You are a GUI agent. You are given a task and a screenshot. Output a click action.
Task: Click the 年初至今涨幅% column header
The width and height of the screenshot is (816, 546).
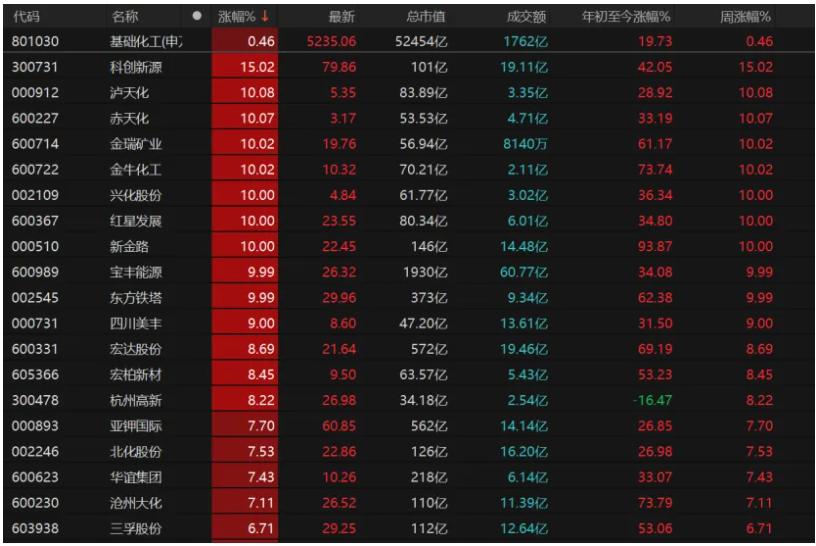pos(627,17)
